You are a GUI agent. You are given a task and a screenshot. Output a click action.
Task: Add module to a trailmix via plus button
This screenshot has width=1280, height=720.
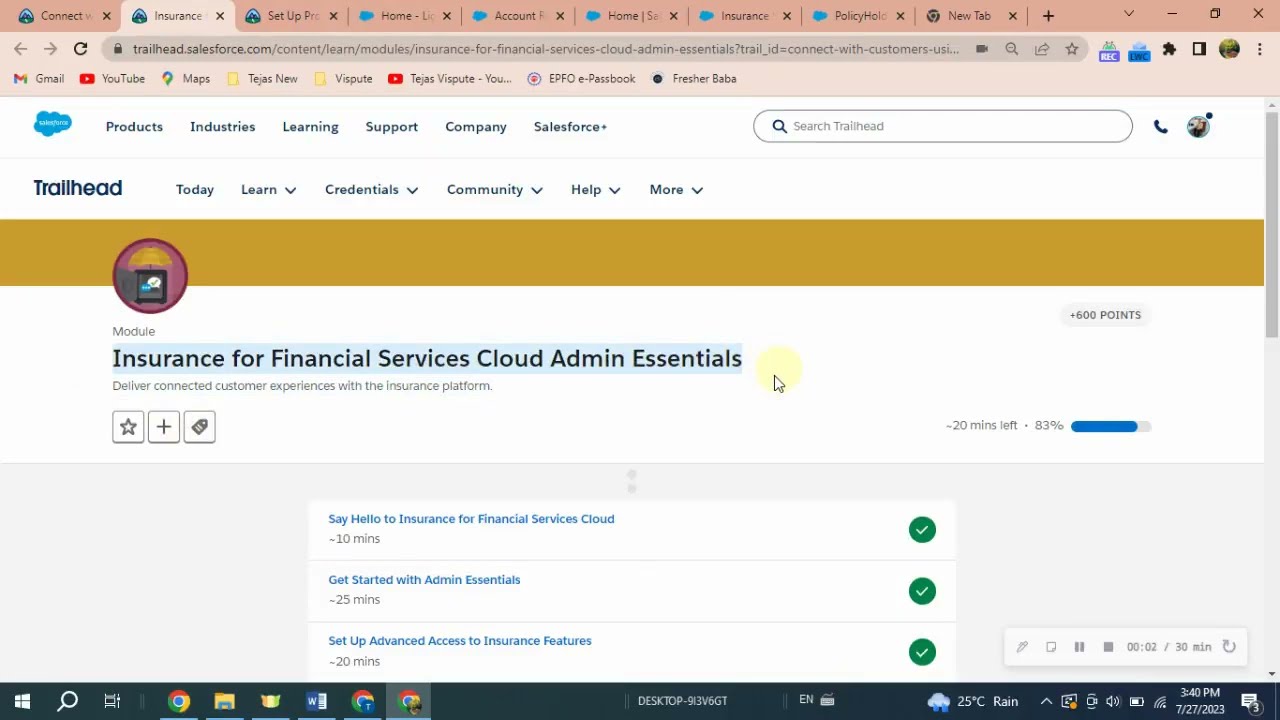coord(164,427)
